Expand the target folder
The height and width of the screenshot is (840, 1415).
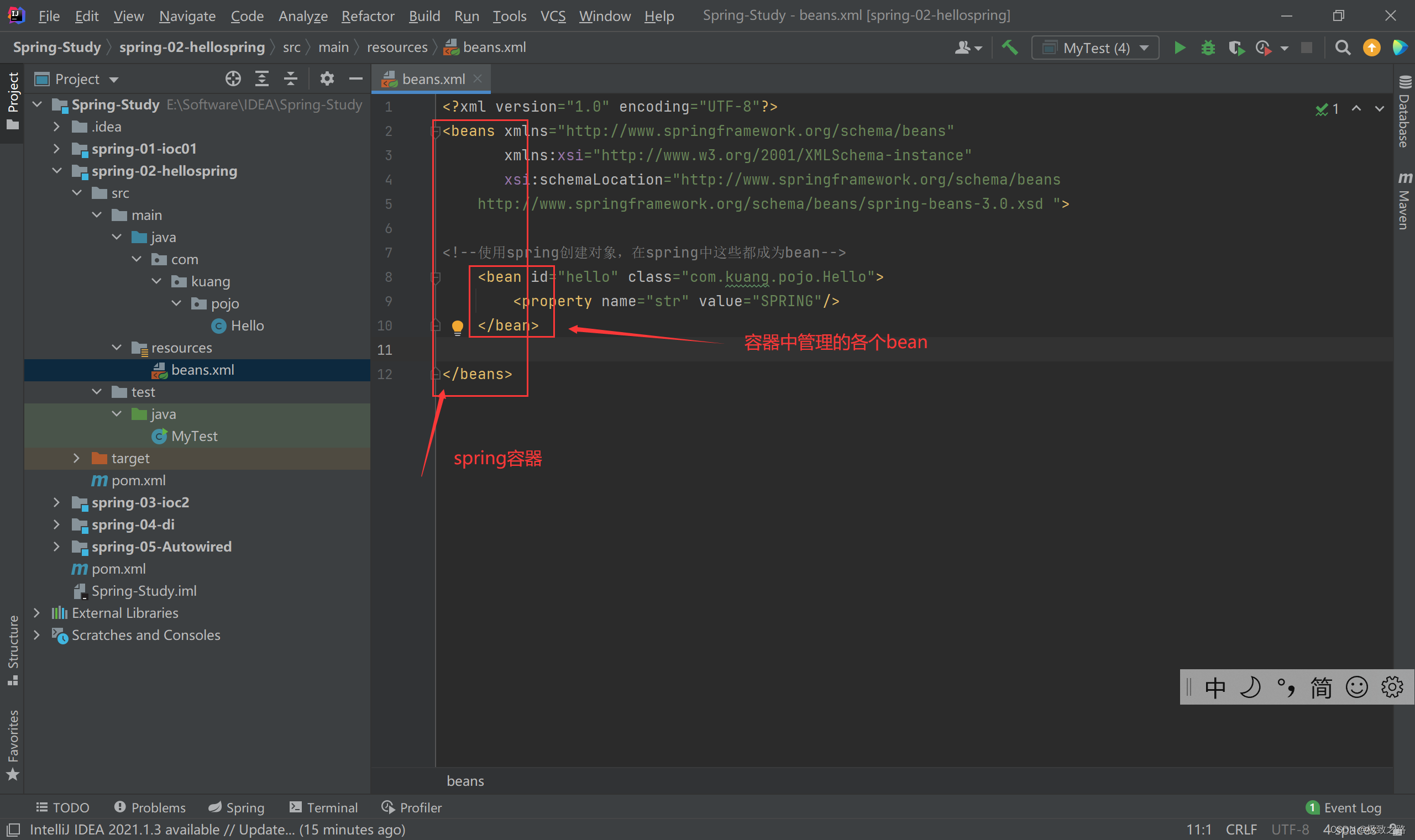click(76, 458)
